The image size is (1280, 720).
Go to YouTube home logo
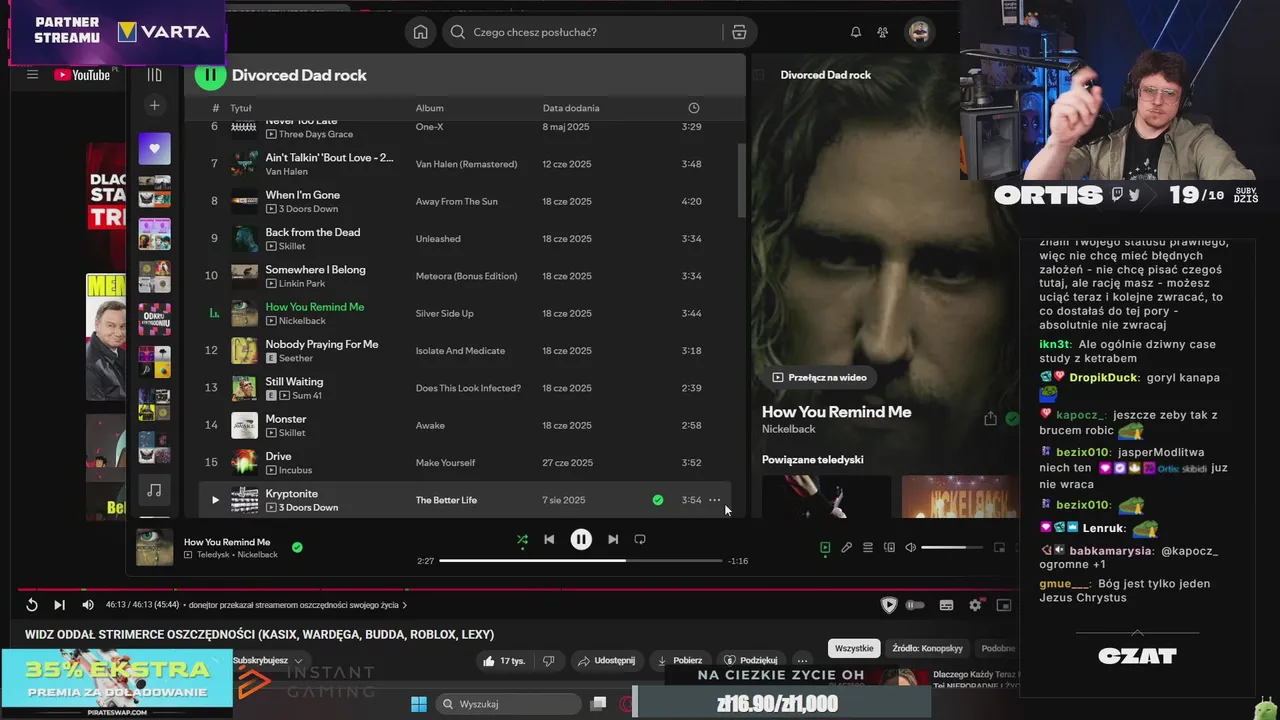point(82,75)
